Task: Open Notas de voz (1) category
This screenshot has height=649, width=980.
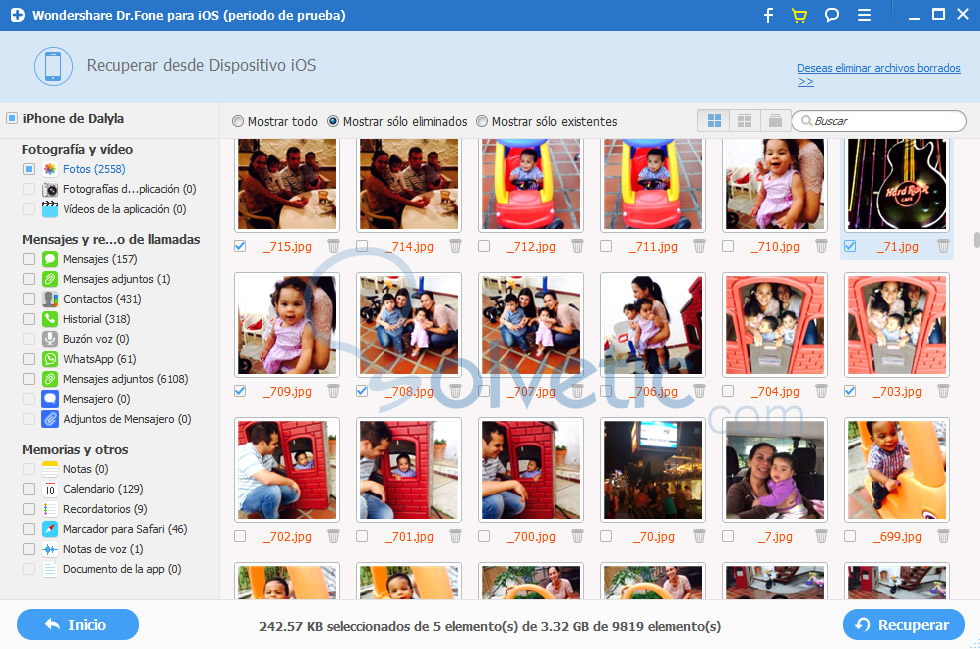Action: point(102,549)
